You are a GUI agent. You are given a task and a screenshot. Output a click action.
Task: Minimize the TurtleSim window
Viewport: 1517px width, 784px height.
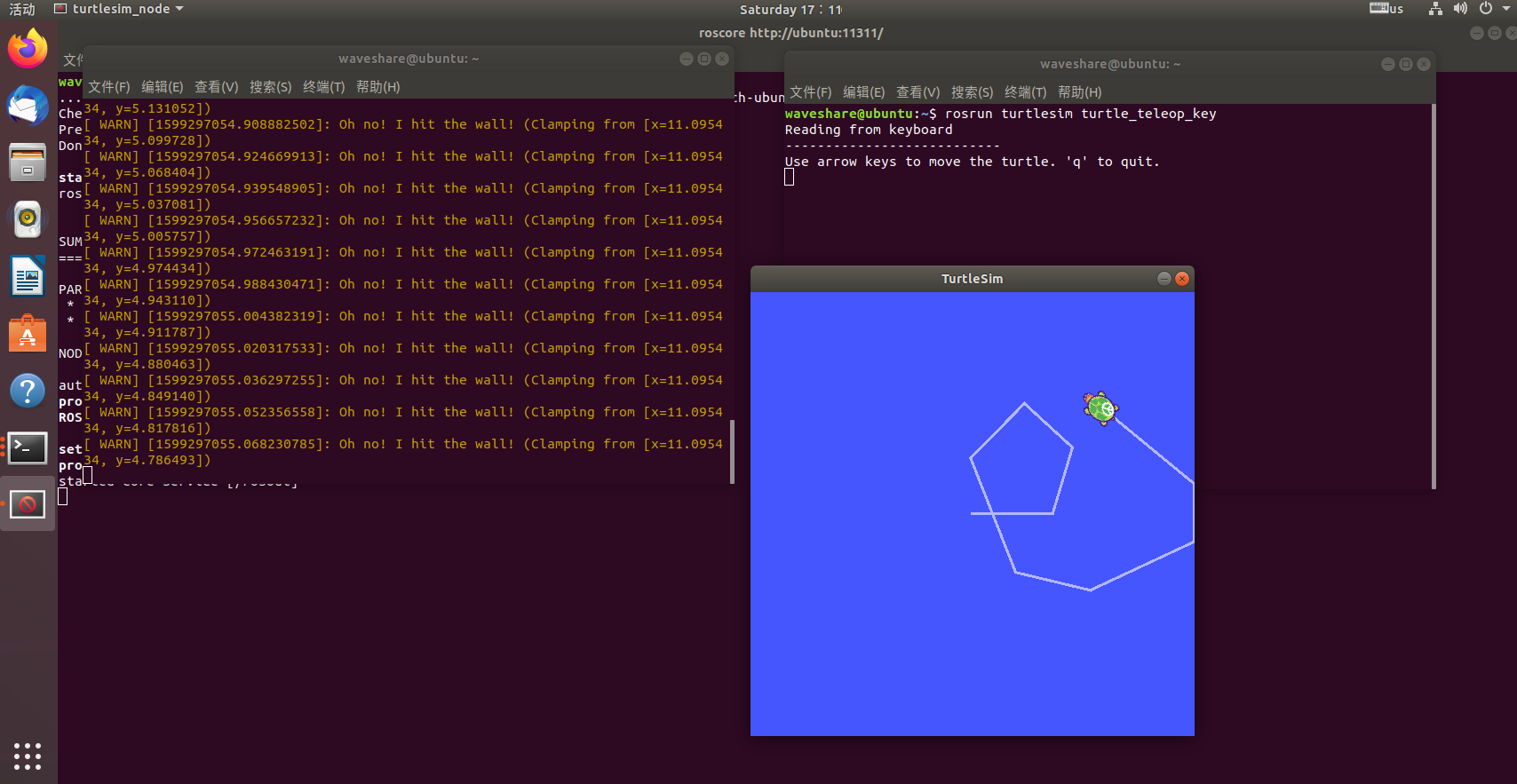1164,279
